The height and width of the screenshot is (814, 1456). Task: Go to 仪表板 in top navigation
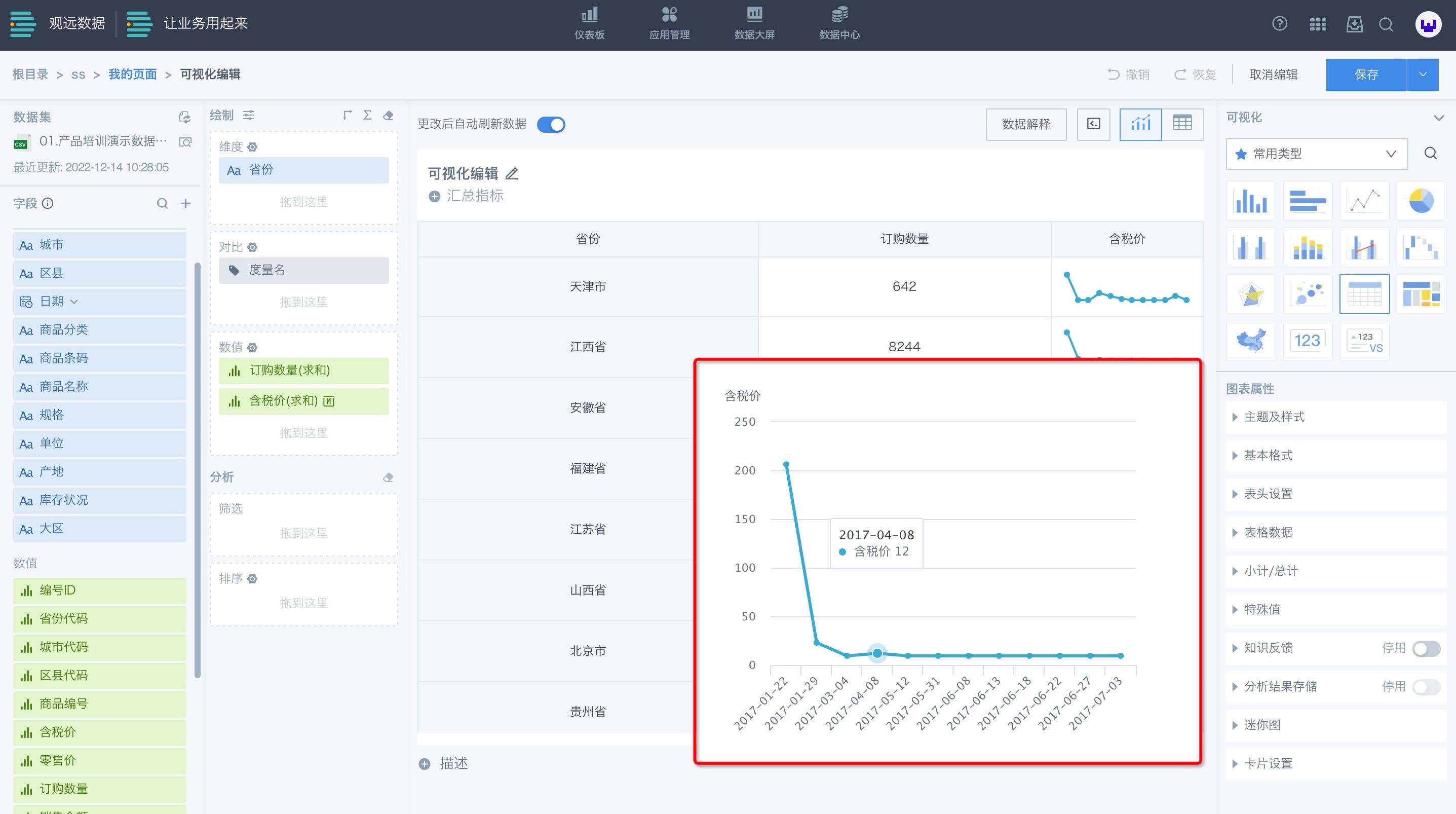pos(589,24)
